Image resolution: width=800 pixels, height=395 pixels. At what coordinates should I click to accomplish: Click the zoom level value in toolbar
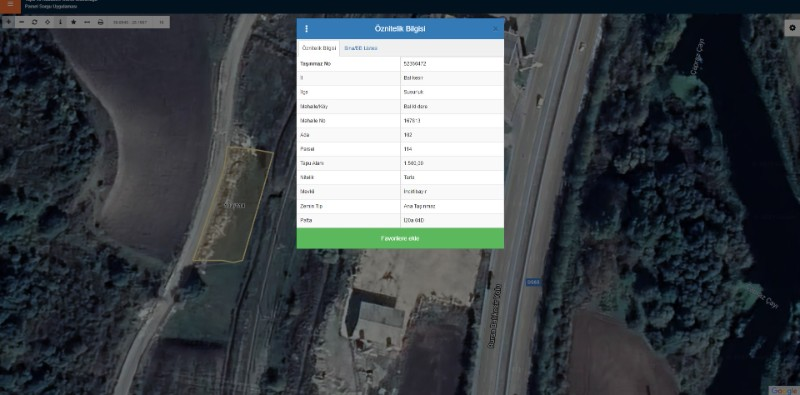point(161,22)
